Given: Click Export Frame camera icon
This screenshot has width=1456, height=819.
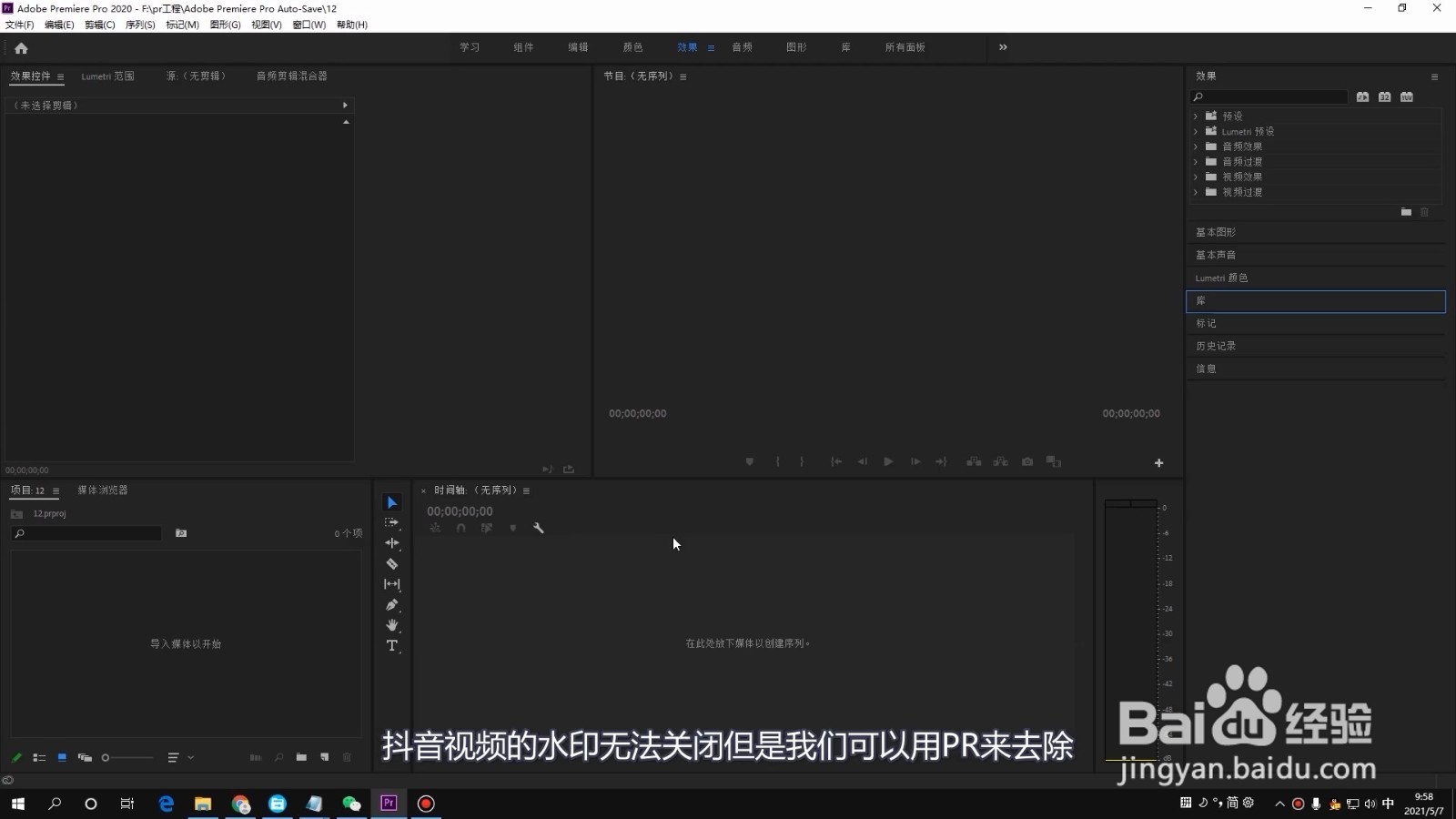Looking at the screenshot, I should click(x=1027, y=462).
